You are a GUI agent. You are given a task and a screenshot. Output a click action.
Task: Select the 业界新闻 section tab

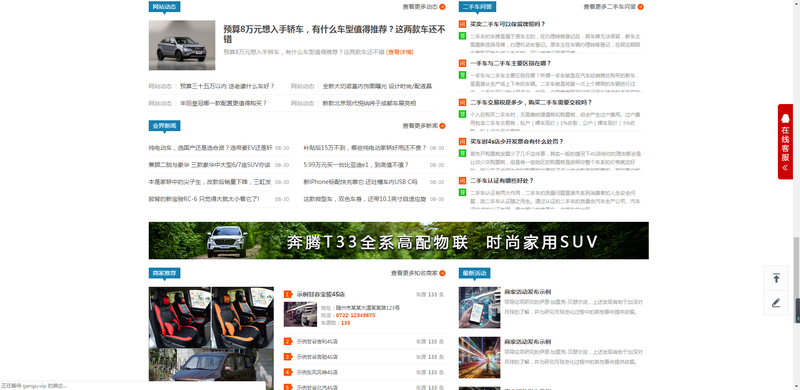coord(164,126)
